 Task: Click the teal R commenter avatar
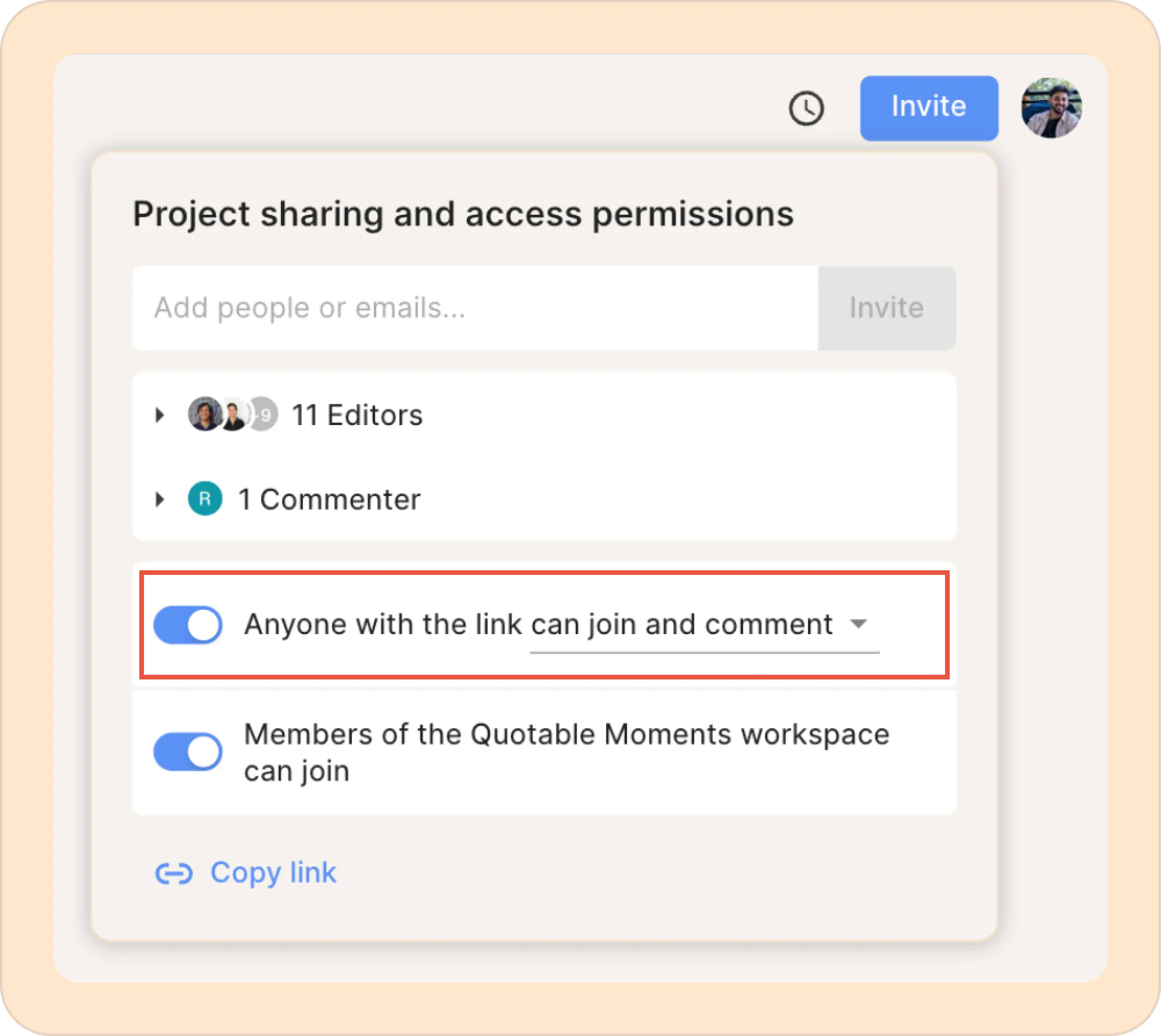205,499
